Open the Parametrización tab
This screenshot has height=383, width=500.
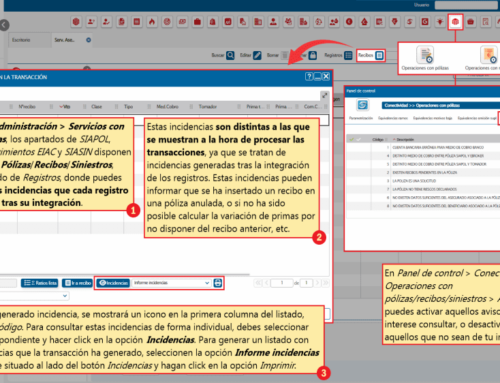click(x=361, y=118)
